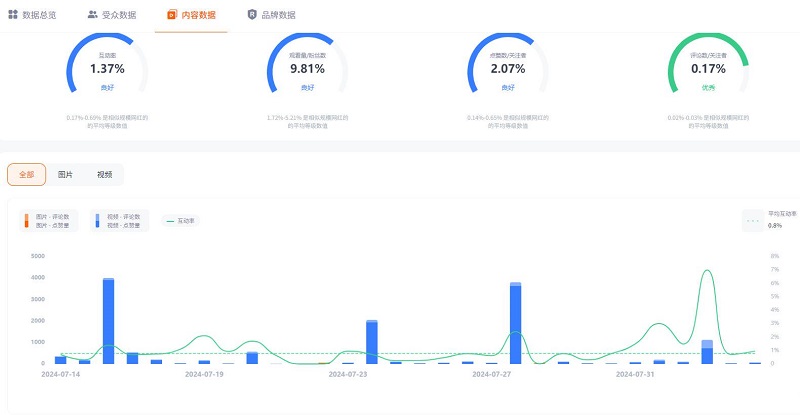Click the 互动率 1.37% gauge
The width and height of the screenshot is (800, 415).
(x=107, y=71)
